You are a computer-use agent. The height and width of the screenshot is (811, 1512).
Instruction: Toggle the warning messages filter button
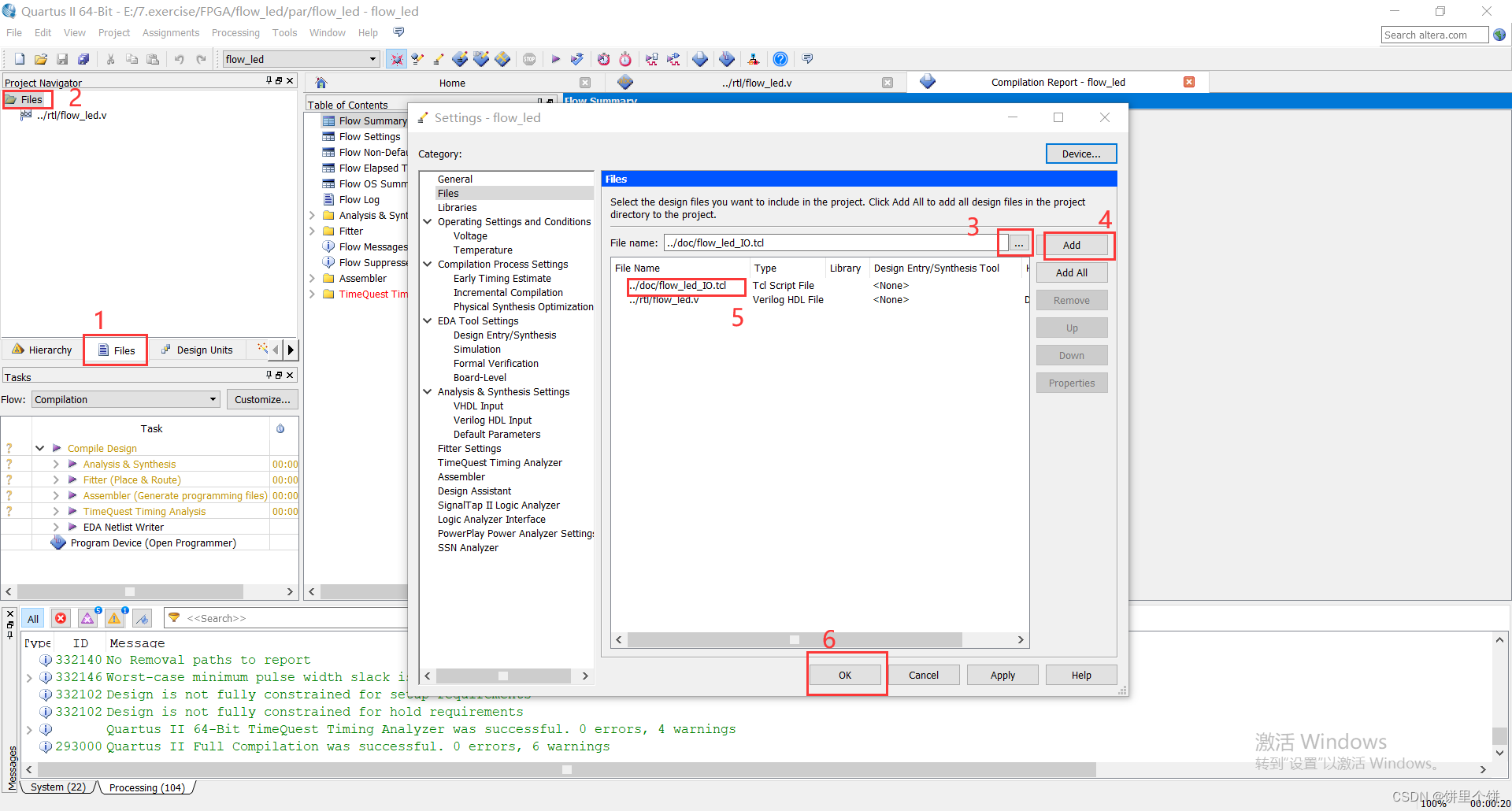coord(115,619)
